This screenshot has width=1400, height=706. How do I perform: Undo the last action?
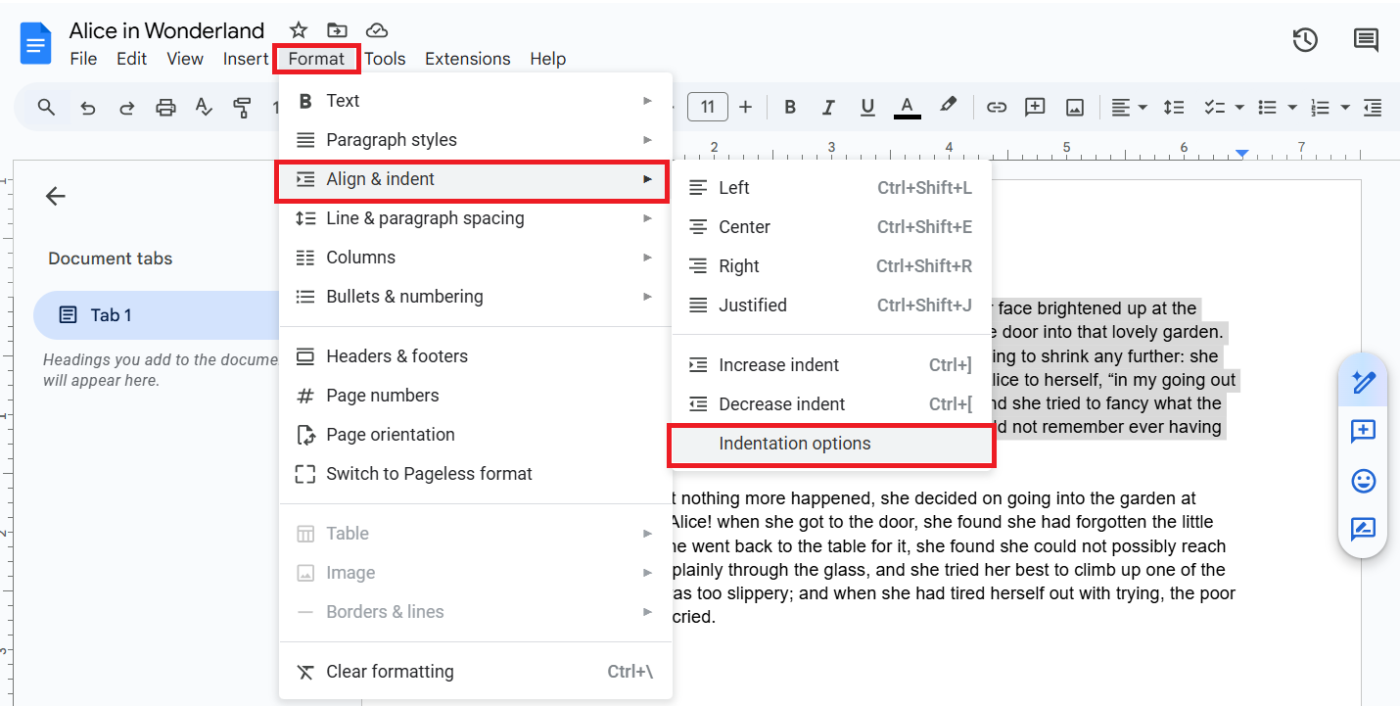coord(87,107)
